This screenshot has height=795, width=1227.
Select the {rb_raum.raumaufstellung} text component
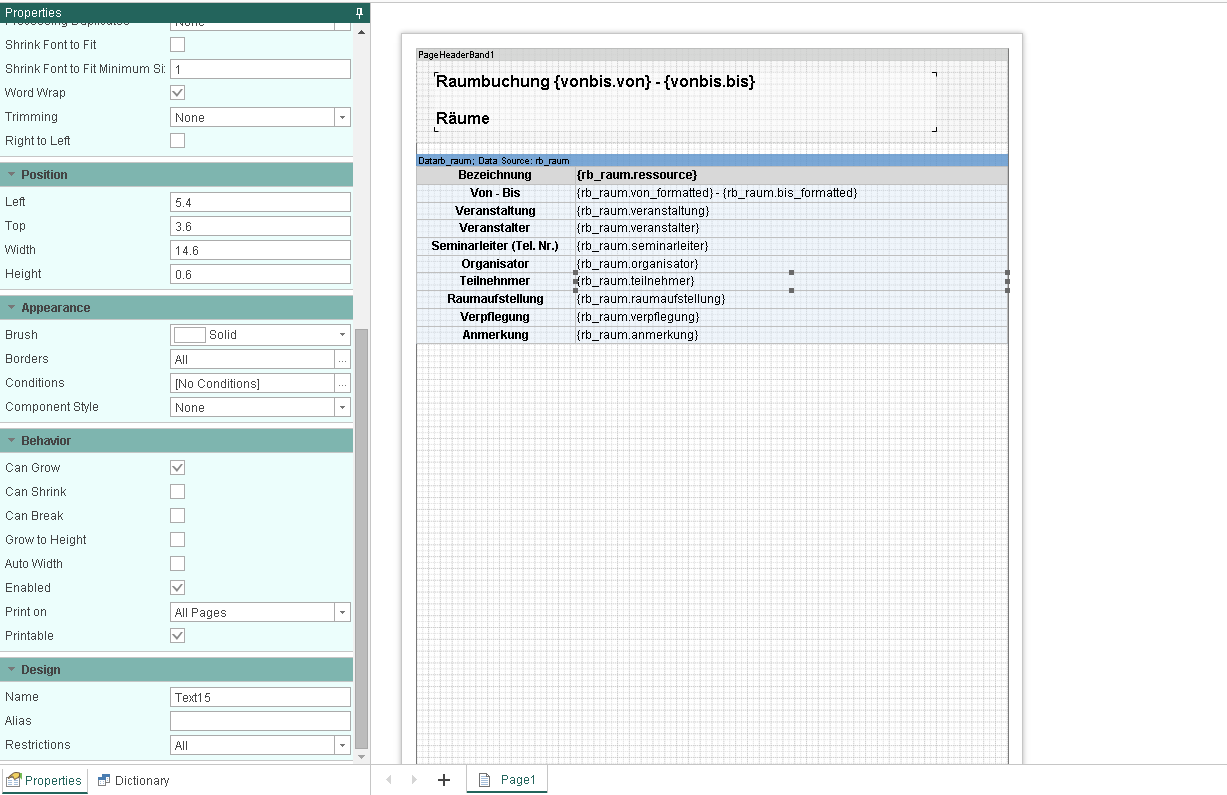791,299
